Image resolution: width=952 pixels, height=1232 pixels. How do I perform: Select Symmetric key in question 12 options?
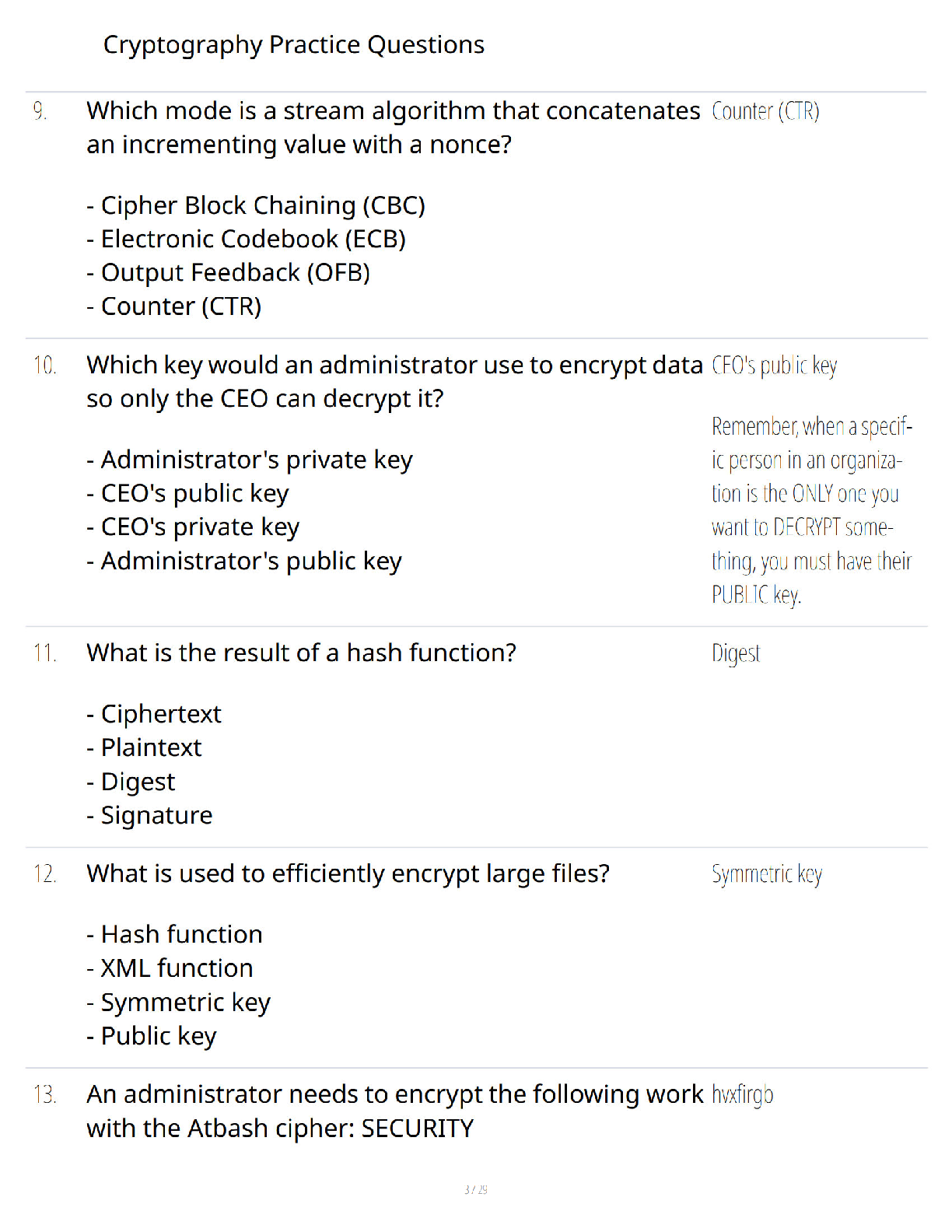(x=179, y=1003)
